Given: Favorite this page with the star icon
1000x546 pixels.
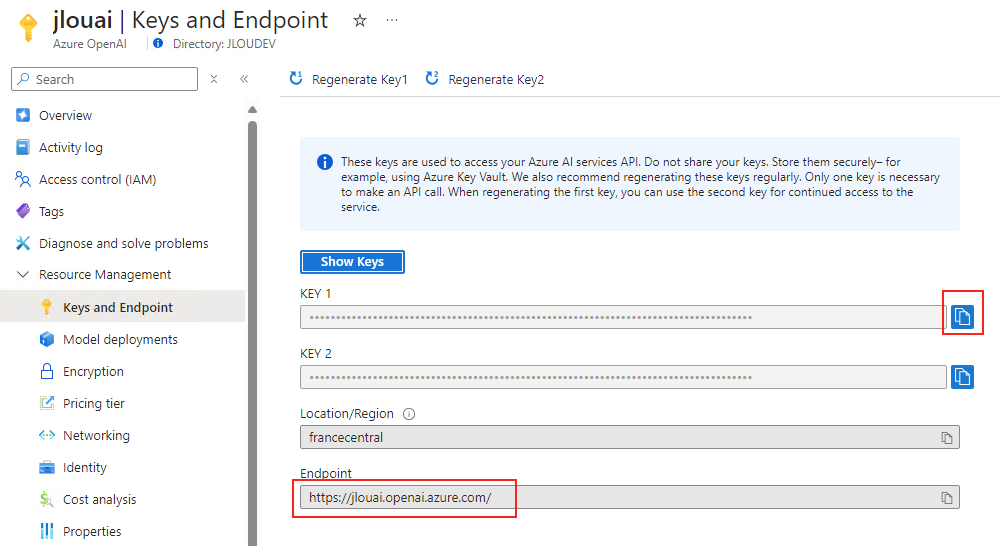Looking at the screenshot, I should pyautogui.click(x=360, y=20).
